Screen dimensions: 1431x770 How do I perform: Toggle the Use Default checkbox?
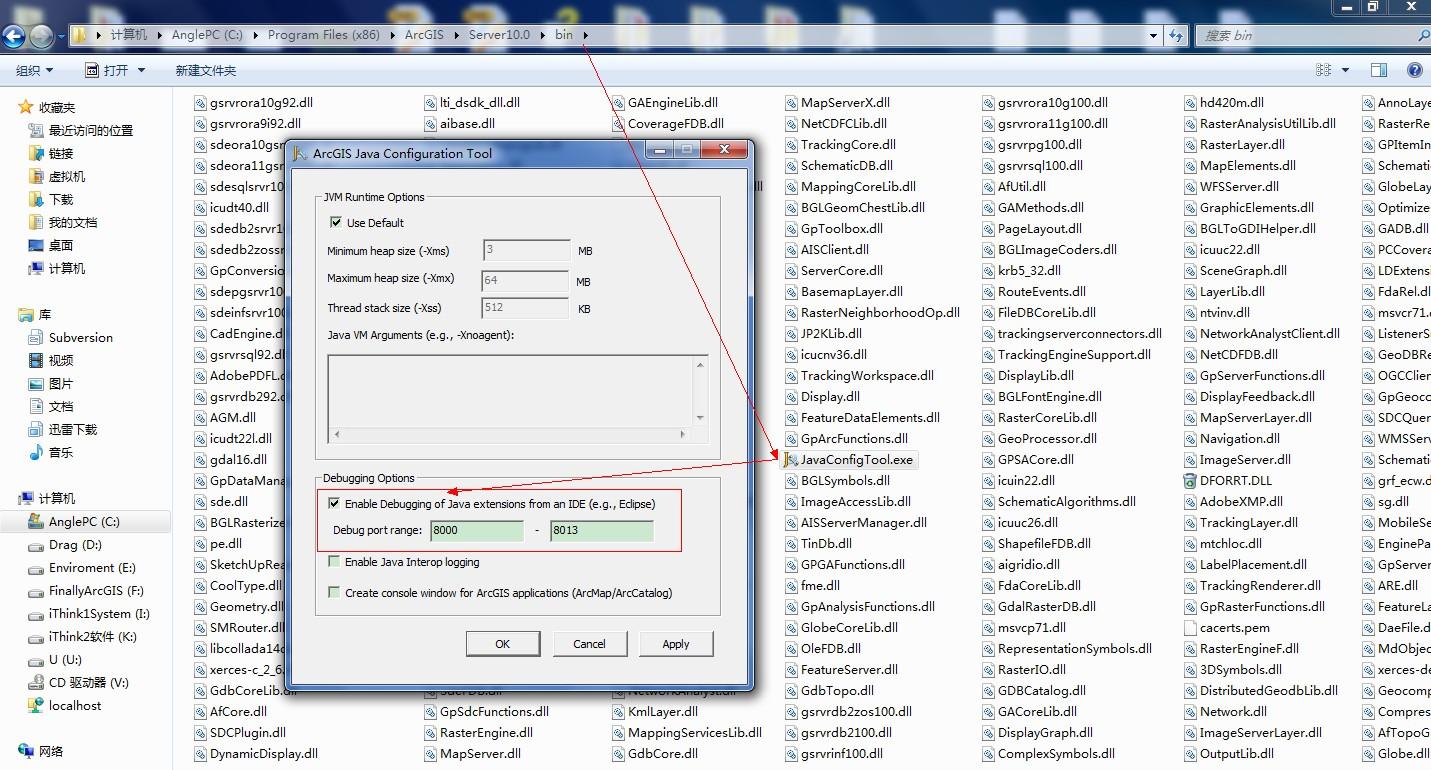pos(336,222)
